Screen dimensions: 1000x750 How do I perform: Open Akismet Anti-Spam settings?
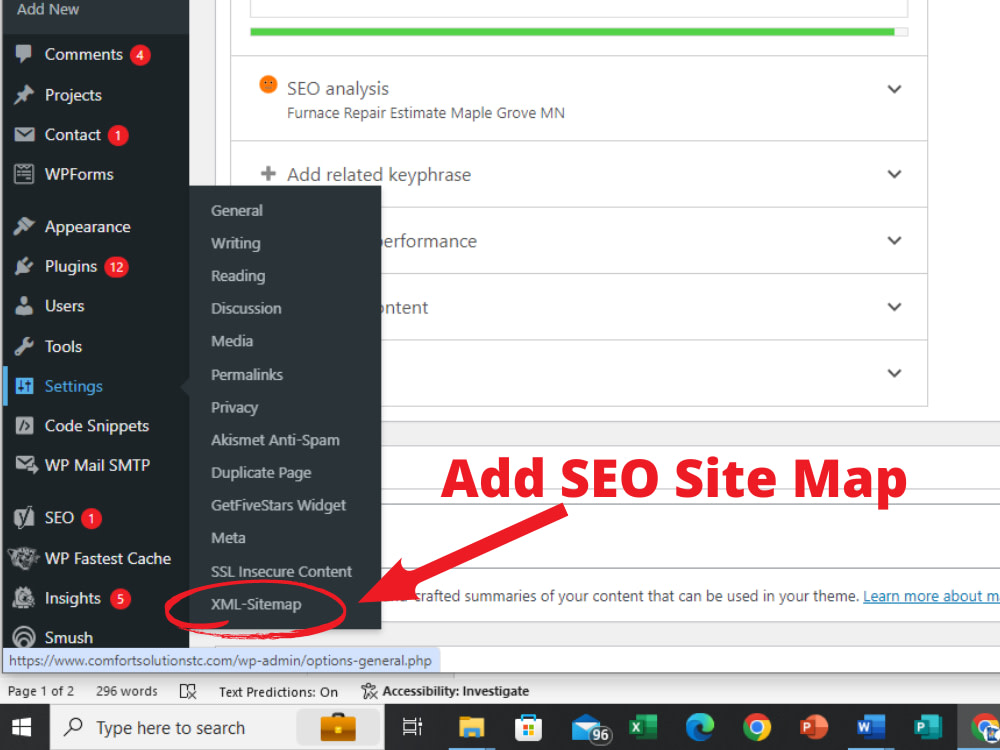click(x=276, y=440)
